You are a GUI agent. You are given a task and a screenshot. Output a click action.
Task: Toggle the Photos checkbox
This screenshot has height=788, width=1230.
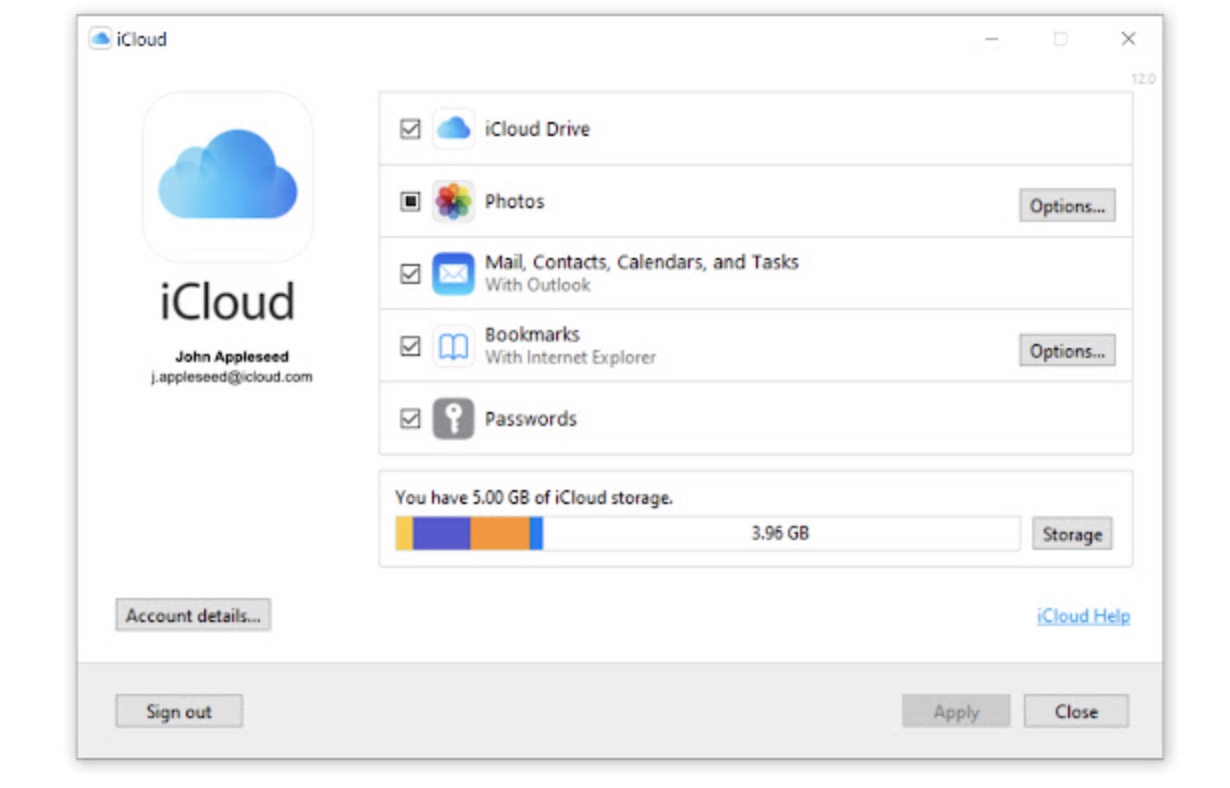tap(410, 202)
